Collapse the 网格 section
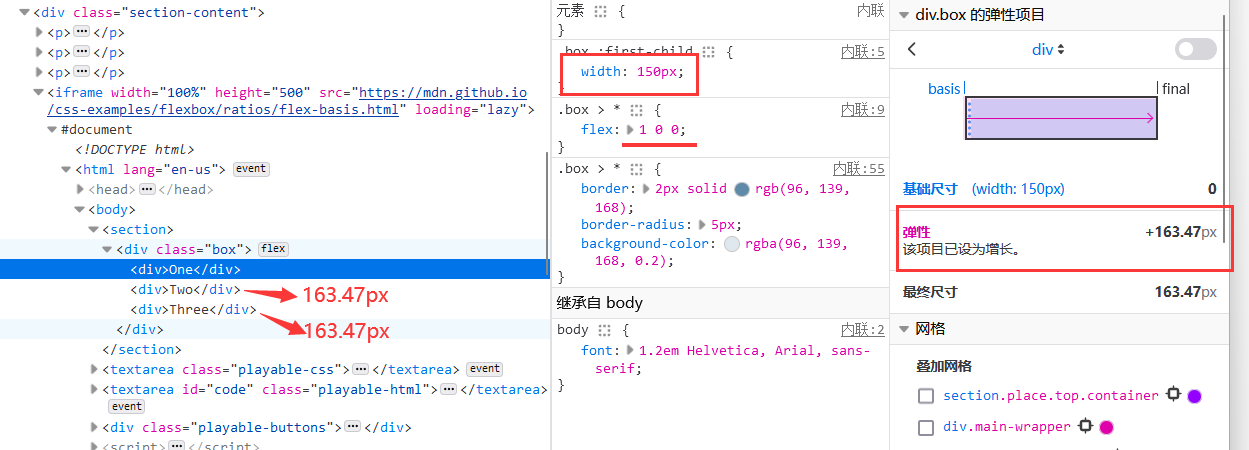 (905, 328)
